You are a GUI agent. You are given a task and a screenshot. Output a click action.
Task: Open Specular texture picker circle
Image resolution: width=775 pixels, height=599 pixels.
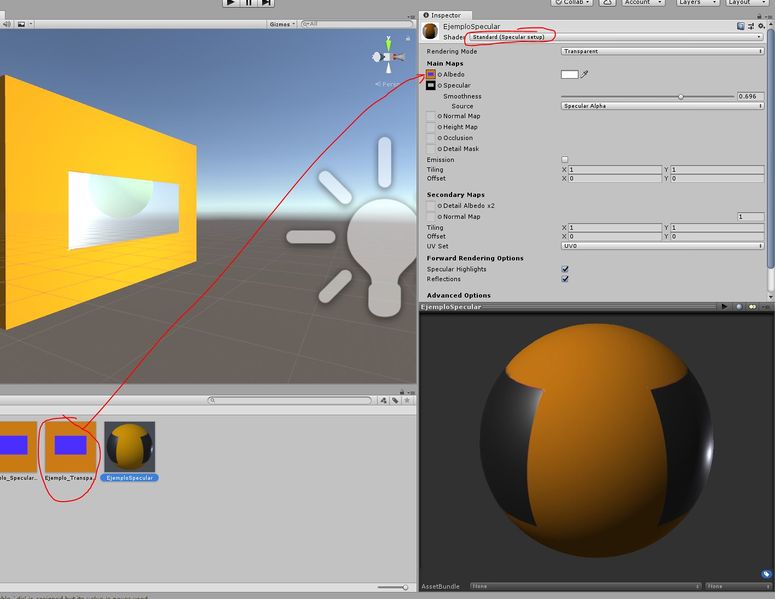(x=439, y=86)
